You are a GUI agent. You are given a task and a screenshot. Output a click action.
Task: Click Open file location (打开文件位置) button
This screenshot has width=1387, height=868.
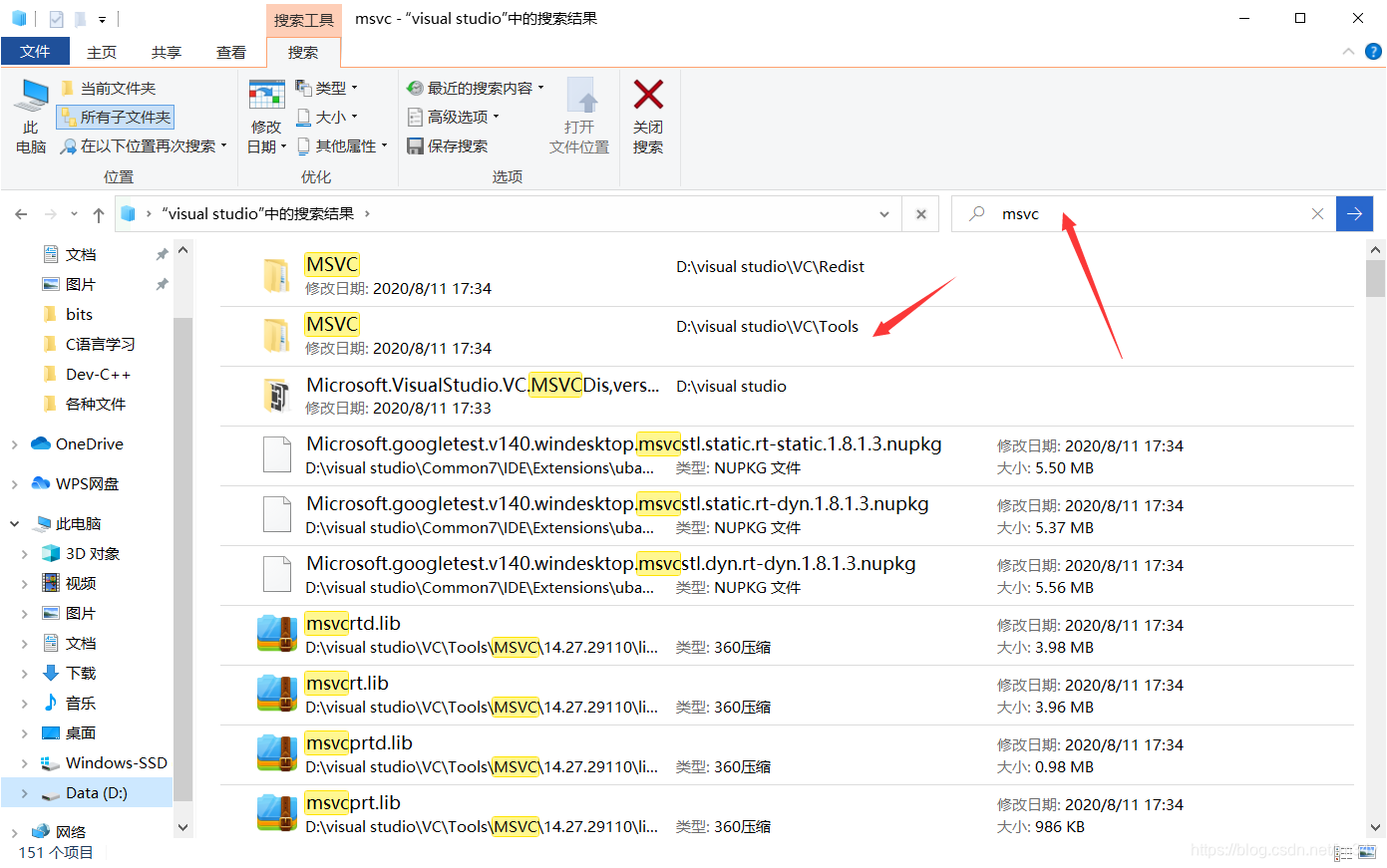point(579,117)
